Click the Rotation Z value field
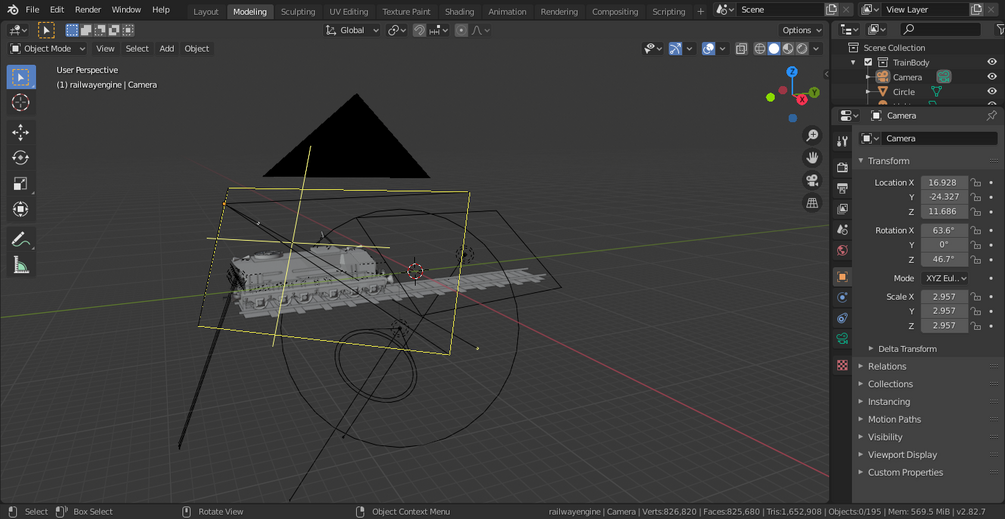This screenshot has width=1005, height=519. (x=944, y=260)
